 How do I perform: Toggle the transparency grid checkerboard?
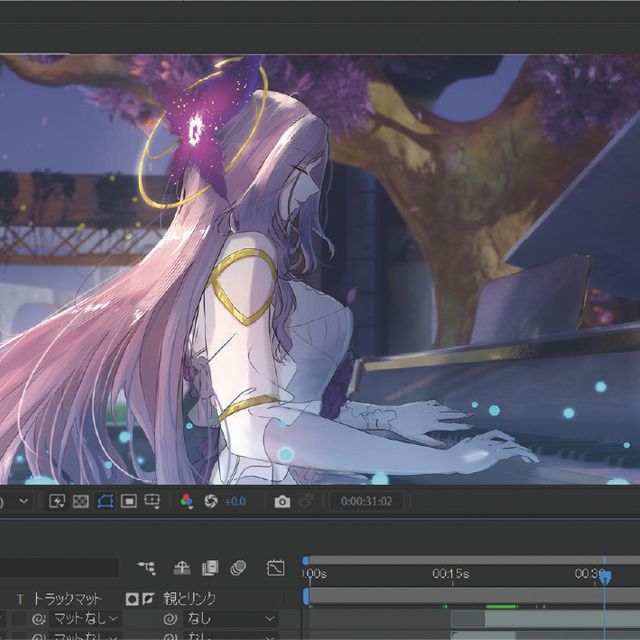click(81, 501)
